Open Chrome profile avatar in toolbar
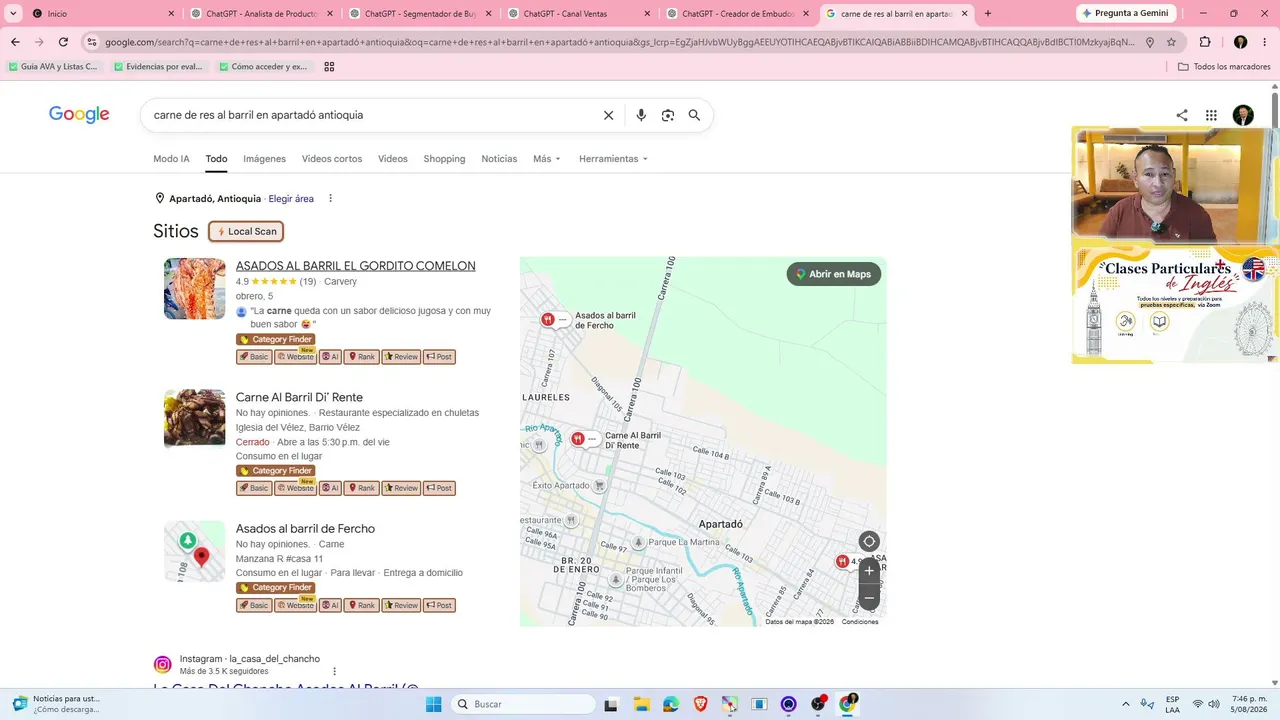Image resolution: width=1280 pixels, height=720 pixels. pyautogui.click(x=1240, y=42)
